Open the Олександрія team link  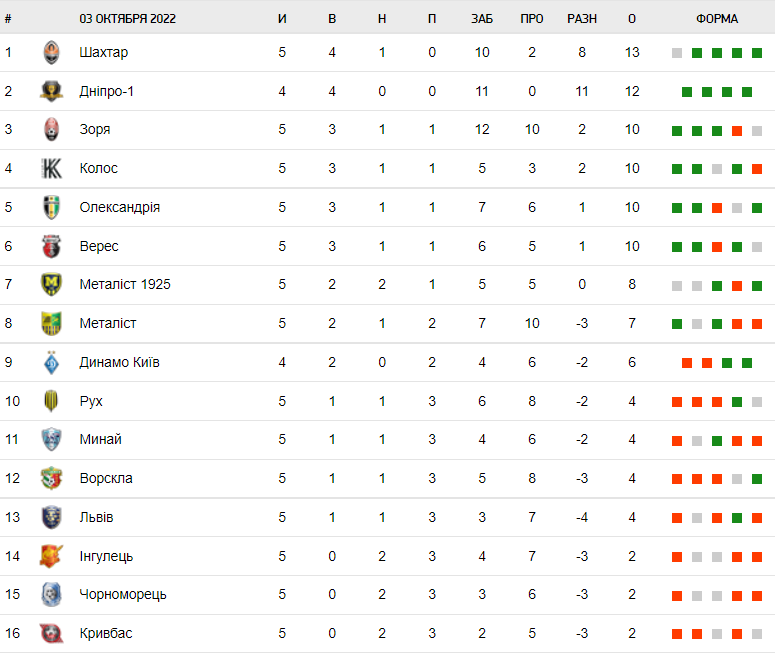pyautogui.click(x=120, y=207)
